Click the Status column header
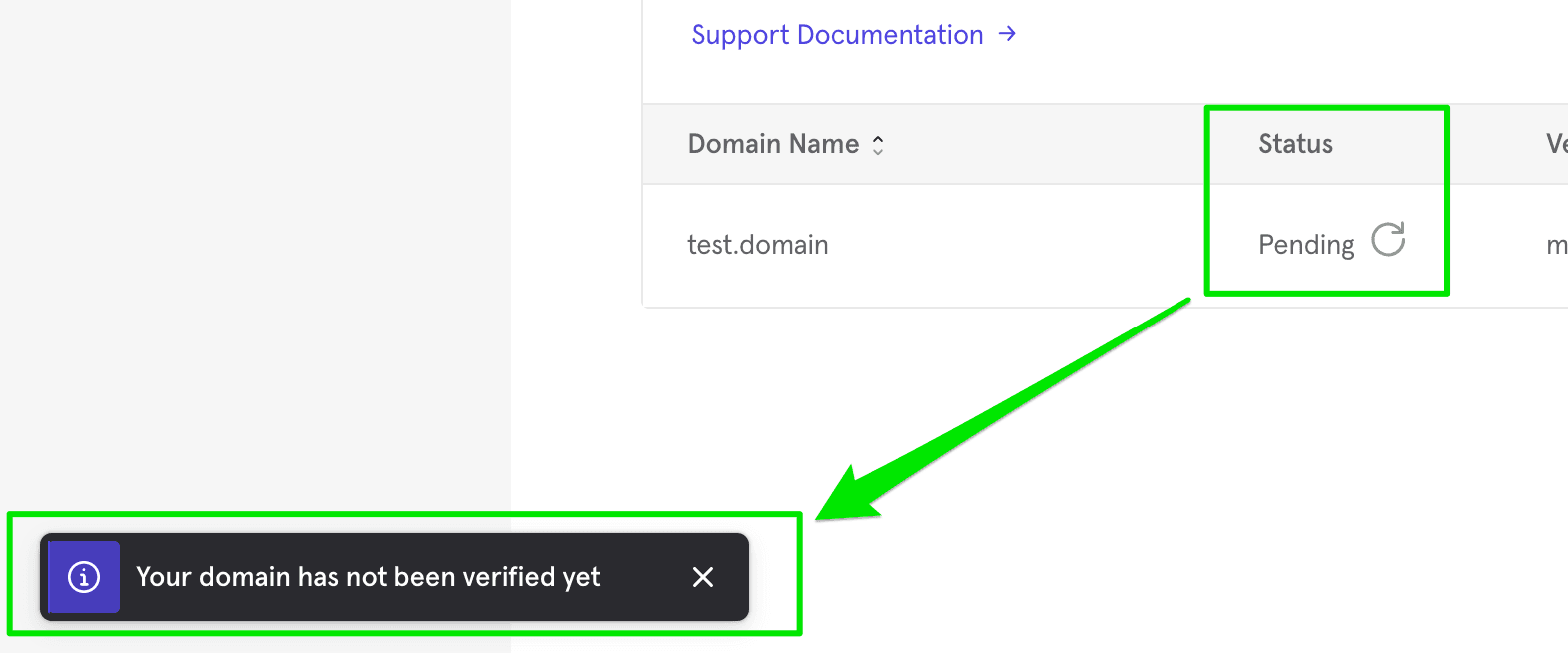The height and width of the screenshot is (653, 1568). (x=1295, y=144)
